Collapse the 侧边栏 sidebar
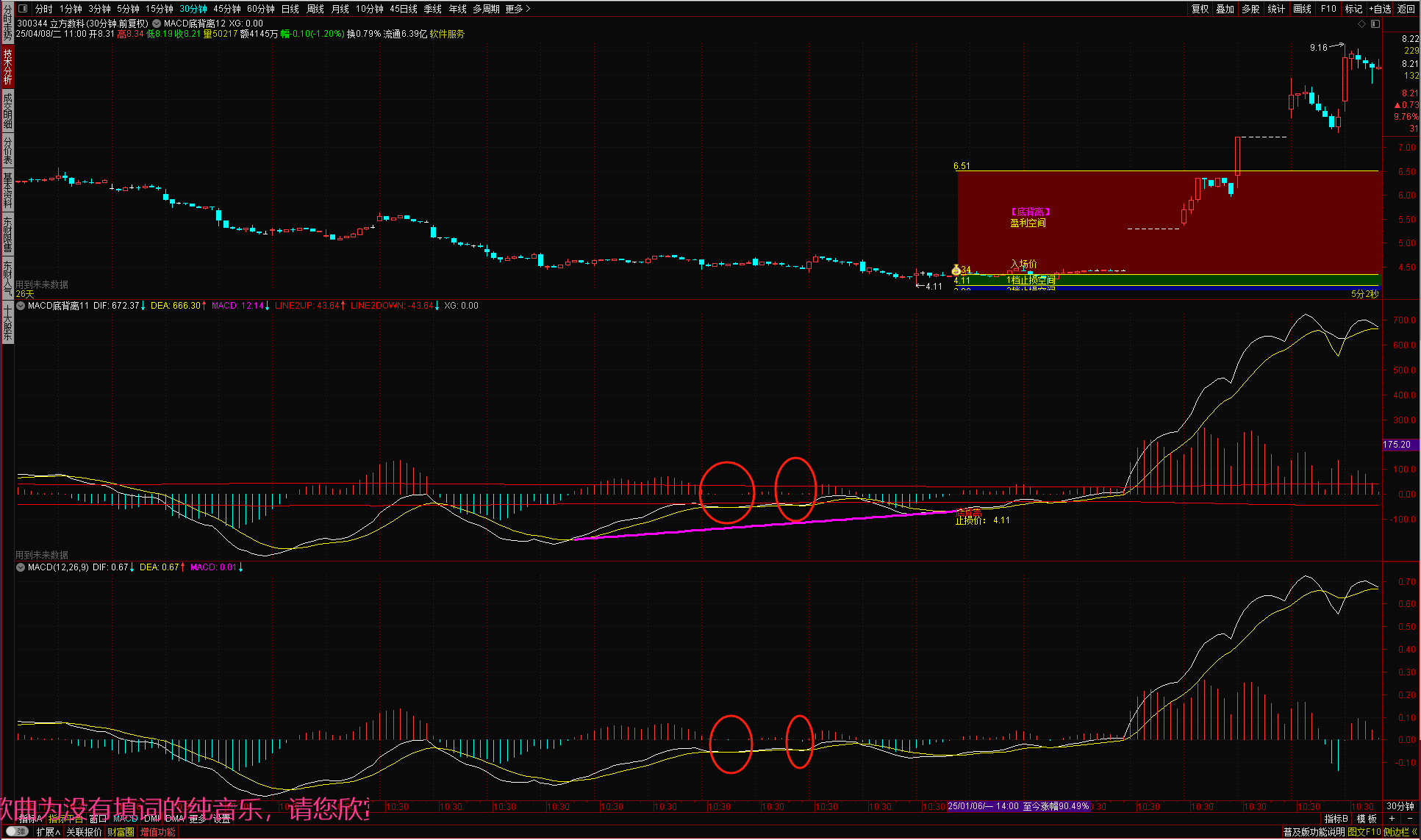 [1400, 832]
